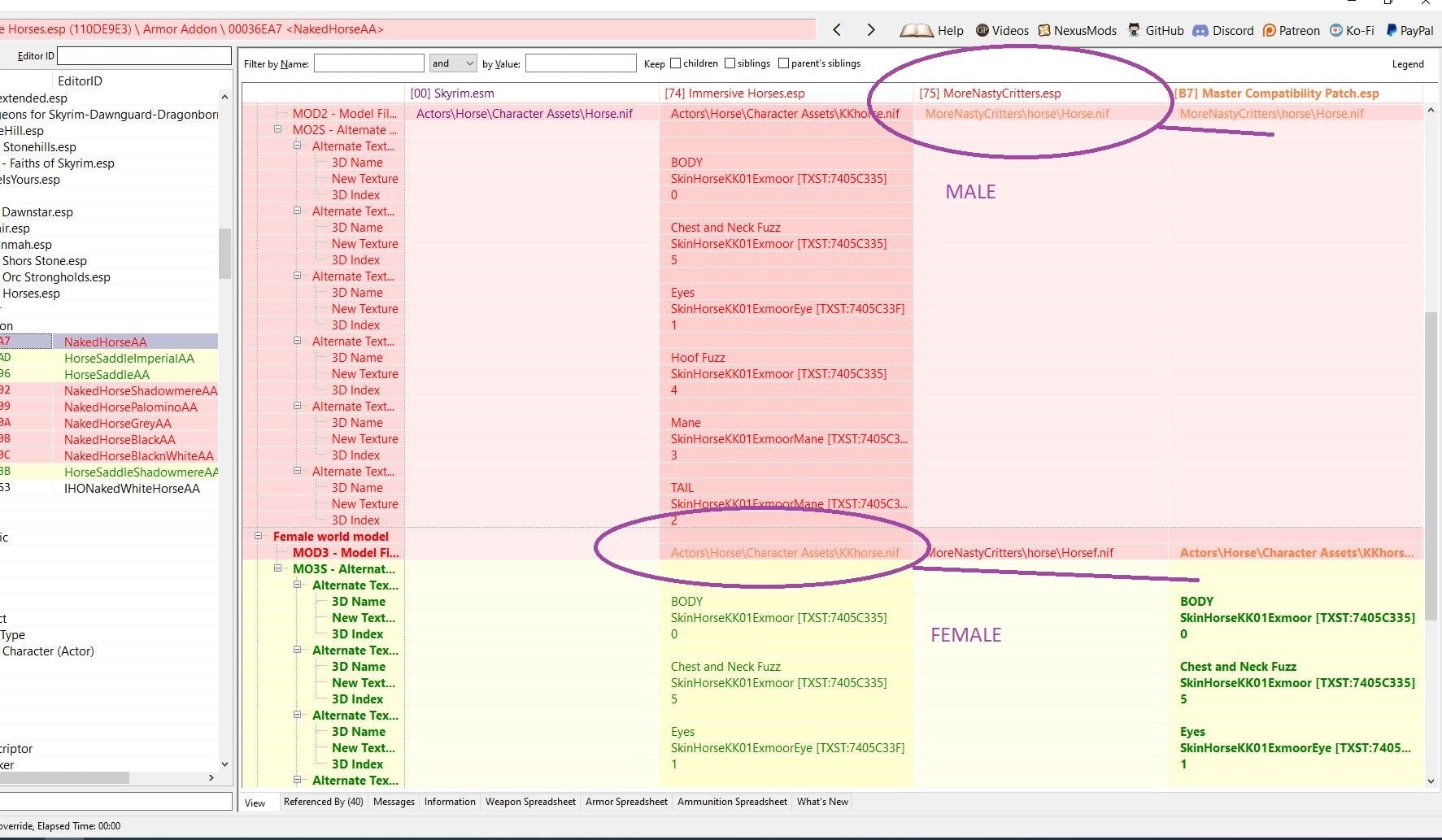Screen dimensions: 1442x840
Task: Select the 'MOD3 - Model Fi...' row label
Action: [x=346, y=552]
